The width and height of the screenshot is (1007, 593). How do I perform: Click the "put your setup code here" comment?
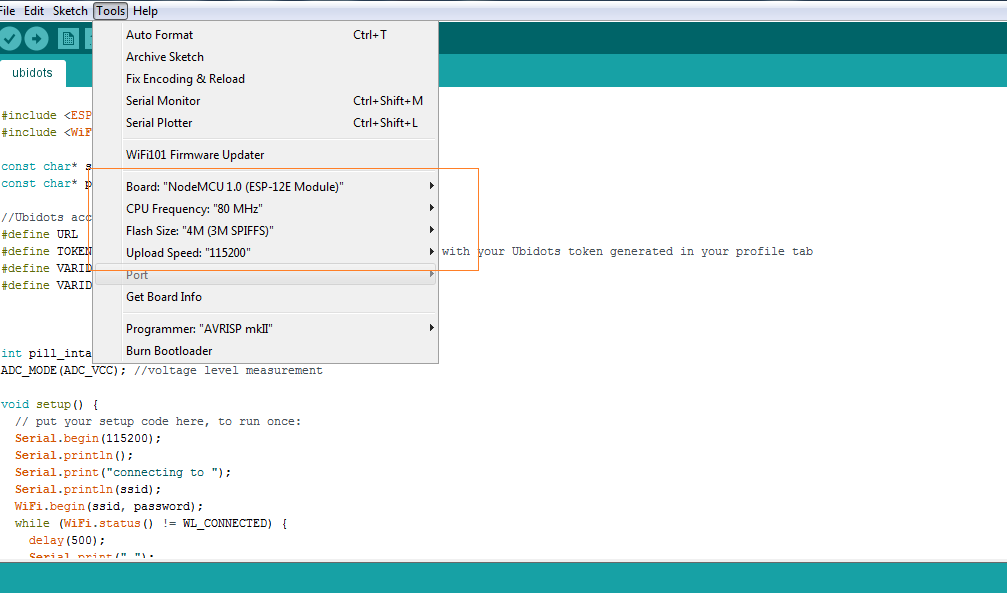click(158, 421)
